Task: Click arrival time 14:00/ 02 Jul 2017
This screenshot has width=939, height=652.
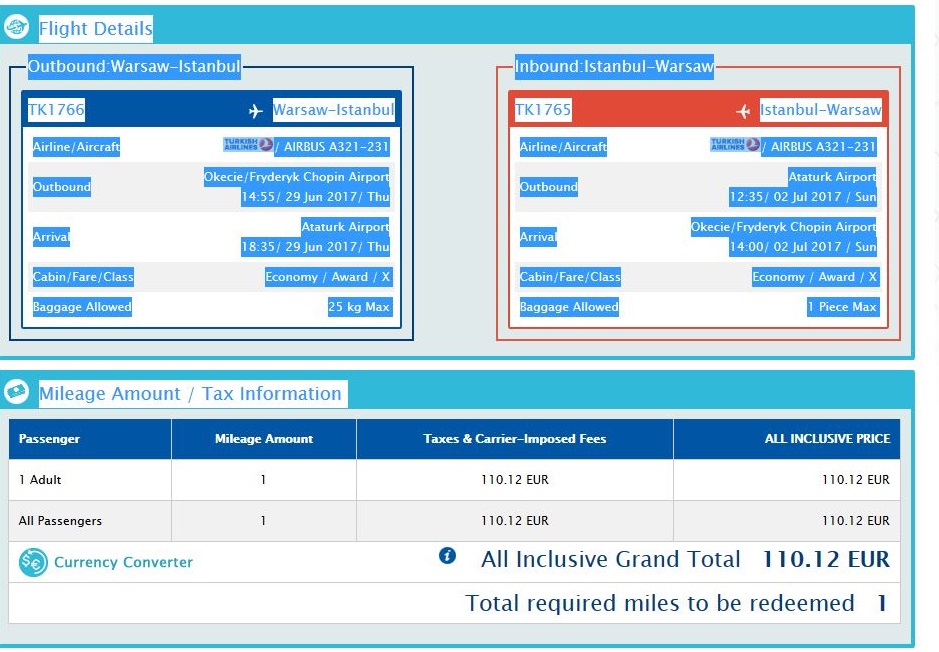Action: 785,247
